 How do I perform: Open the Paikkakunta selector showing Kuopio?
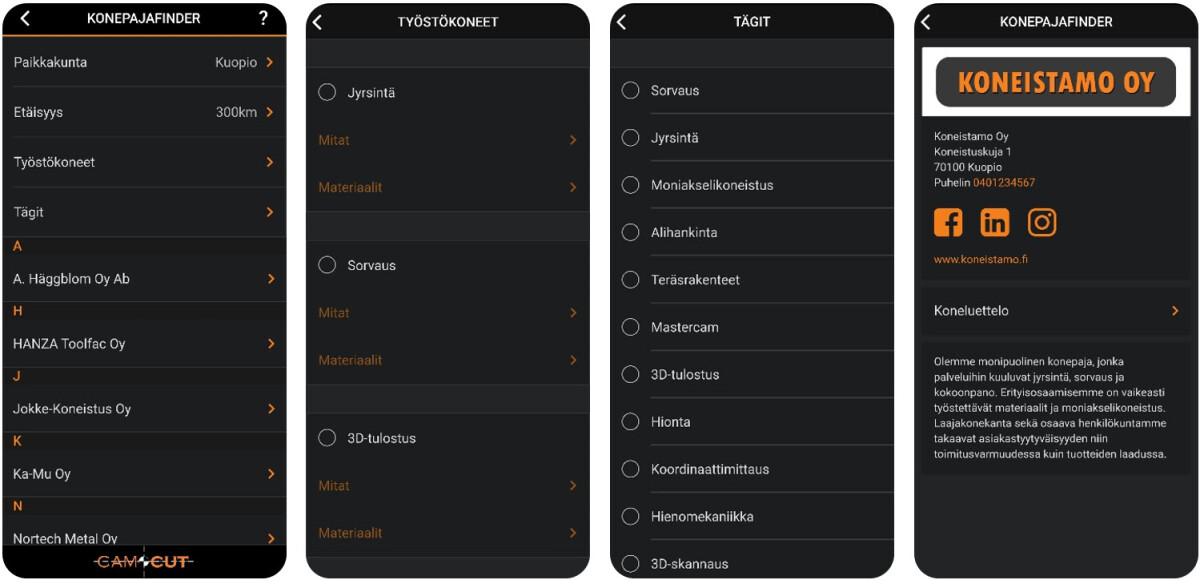[144, 62]
